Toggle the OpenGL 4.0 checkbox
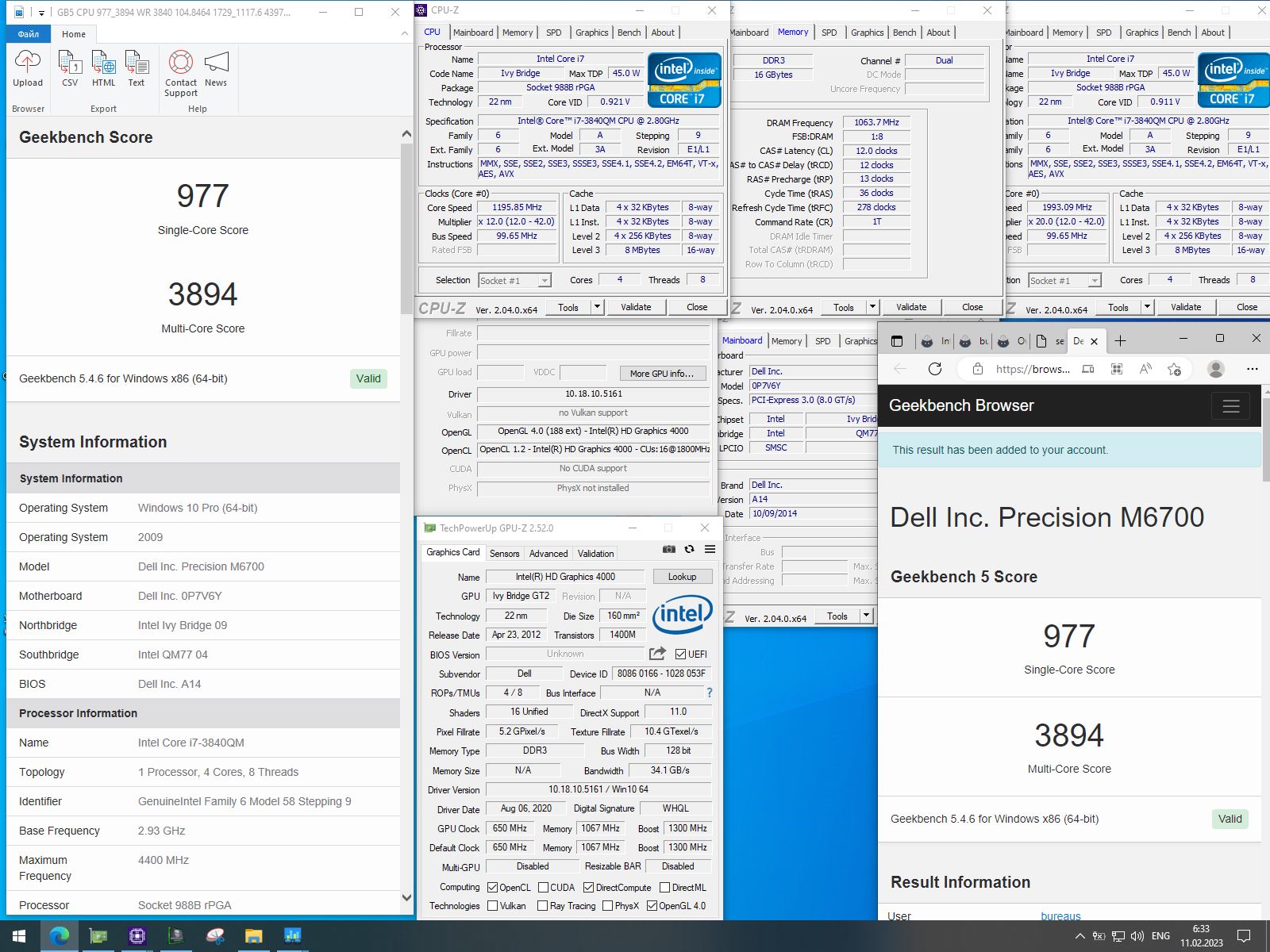 (652, 905)
